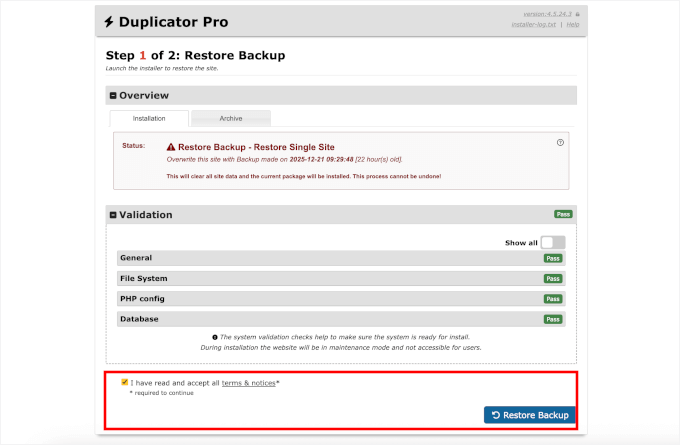Click the Pass badge for General
Image resolution: width=680 pixels, height=445 pixels.
point(553,258)
